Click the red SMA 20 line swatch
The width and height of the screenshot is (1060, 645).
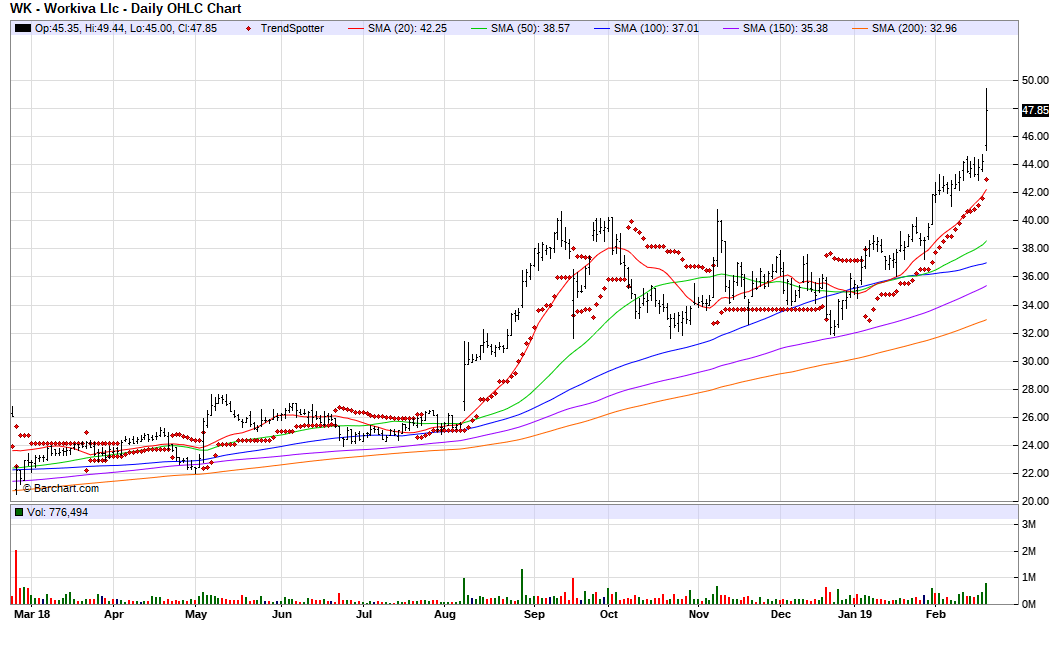click(356, 28)
